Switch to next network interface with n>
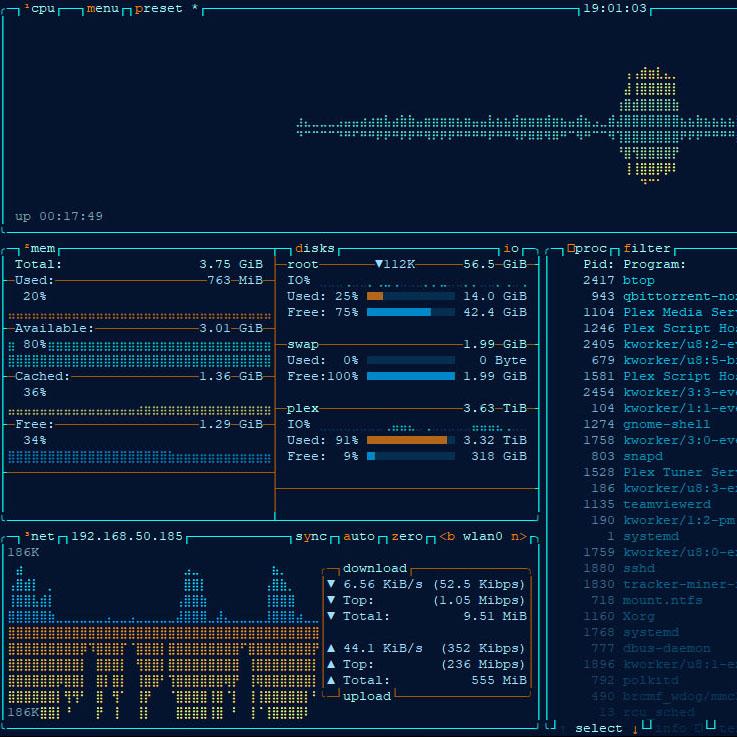 pos(519,536)
